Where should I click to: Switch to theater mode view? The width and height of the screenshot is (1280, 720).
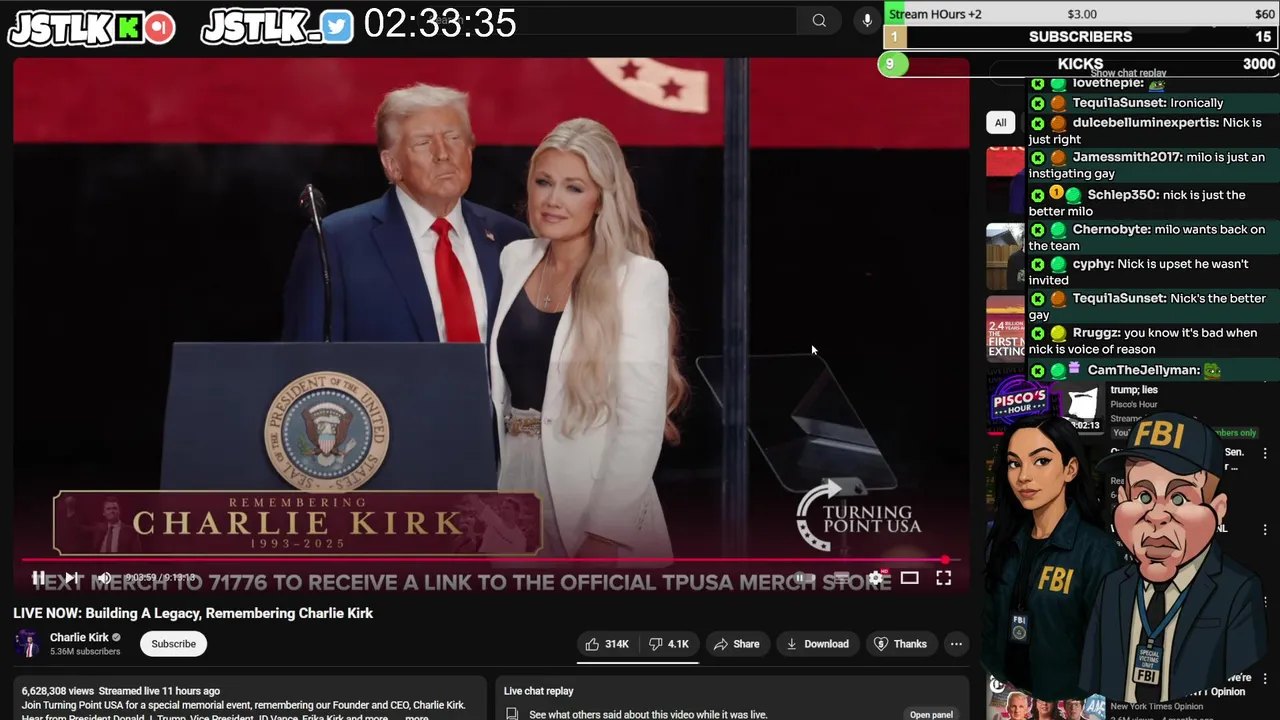pos(909,578)
